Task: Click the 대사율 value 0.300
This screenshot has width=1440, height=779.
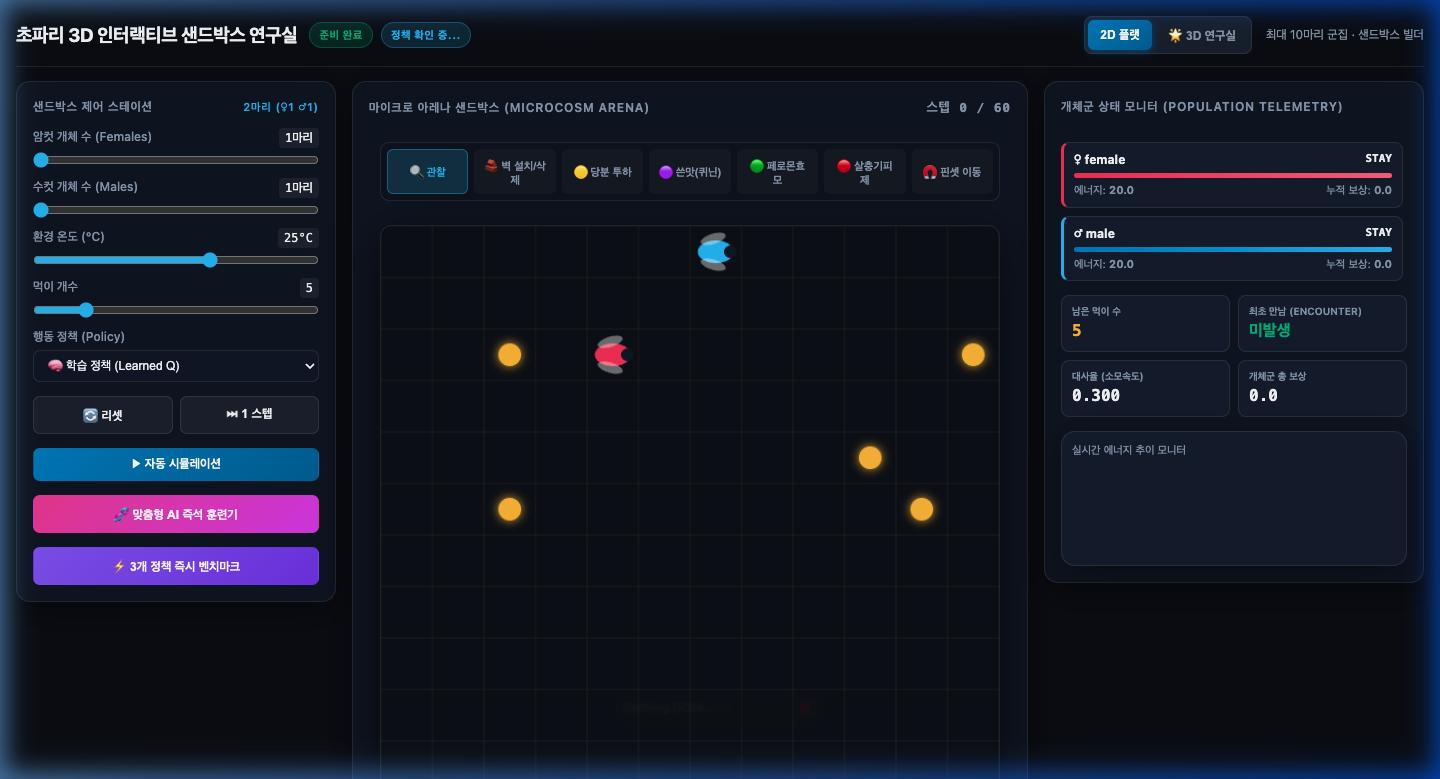Action: [x=1096, y=395]
